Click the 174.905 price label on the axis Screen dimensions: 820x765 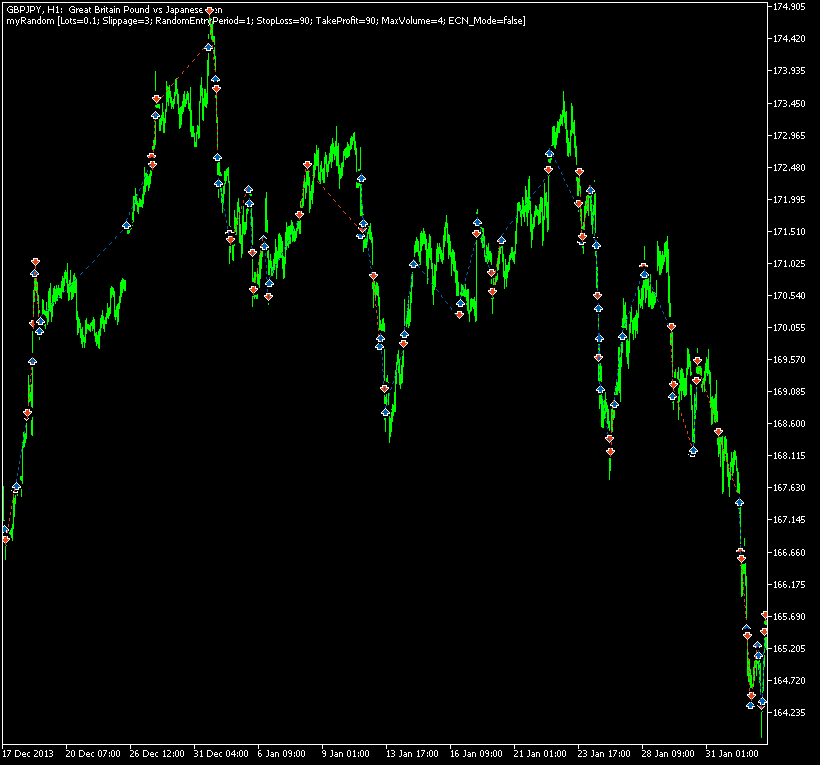tap(790, 7)
